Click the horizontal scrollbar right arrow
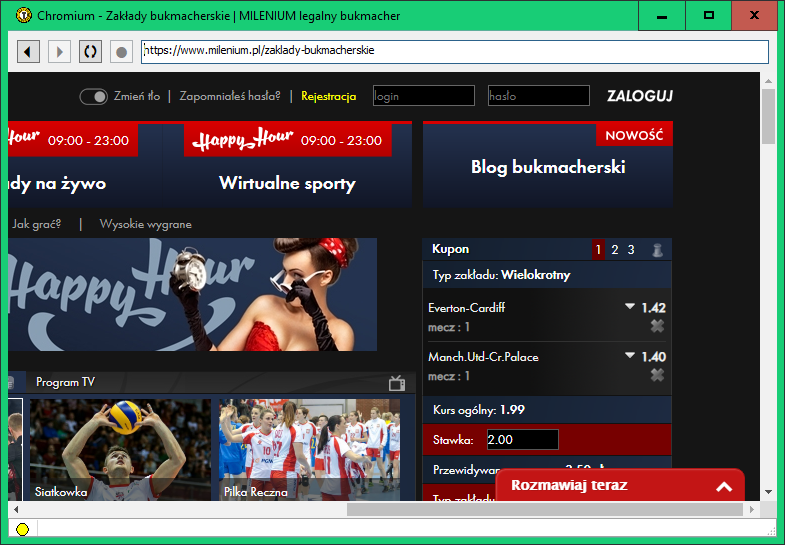The height and width of the screenshot is (545, 785). pos(751,509)
